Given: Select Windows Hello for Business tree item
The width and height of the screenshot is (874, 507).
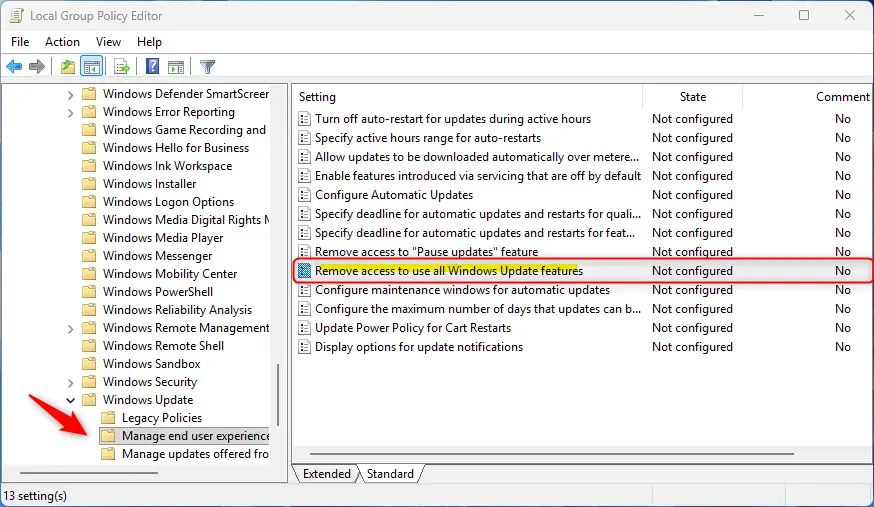Looking at the screenshot, I should [x=176, y=148].
